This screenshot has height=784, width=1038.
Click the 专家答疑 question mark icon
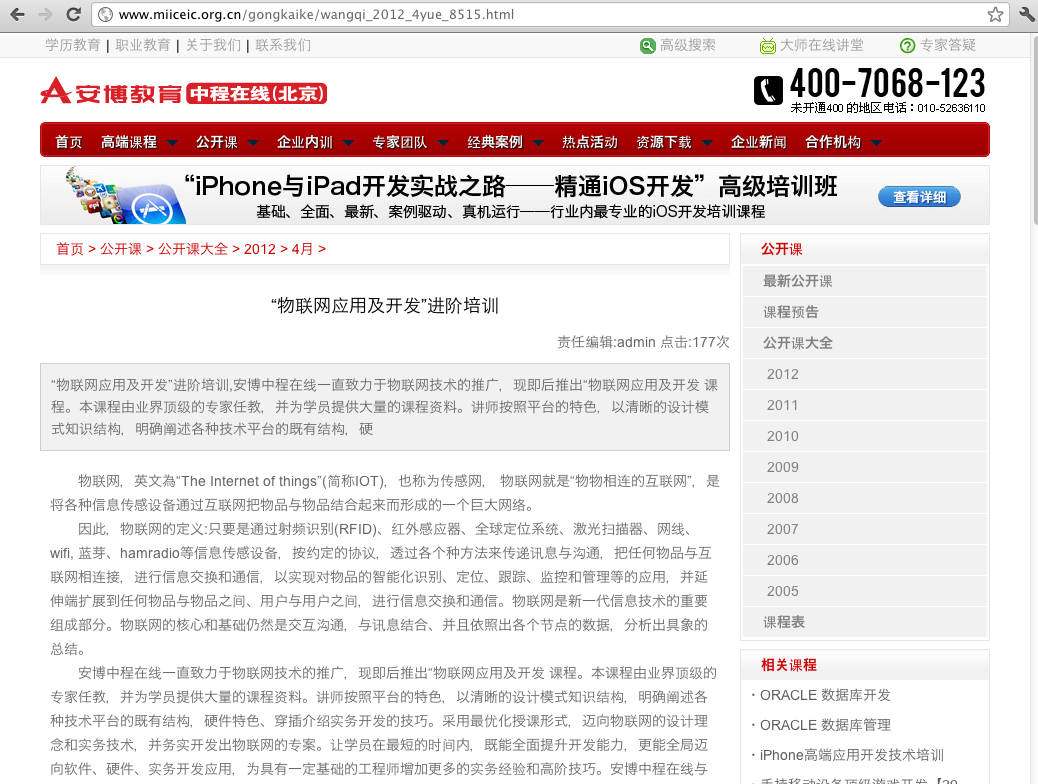pos(908,46)
